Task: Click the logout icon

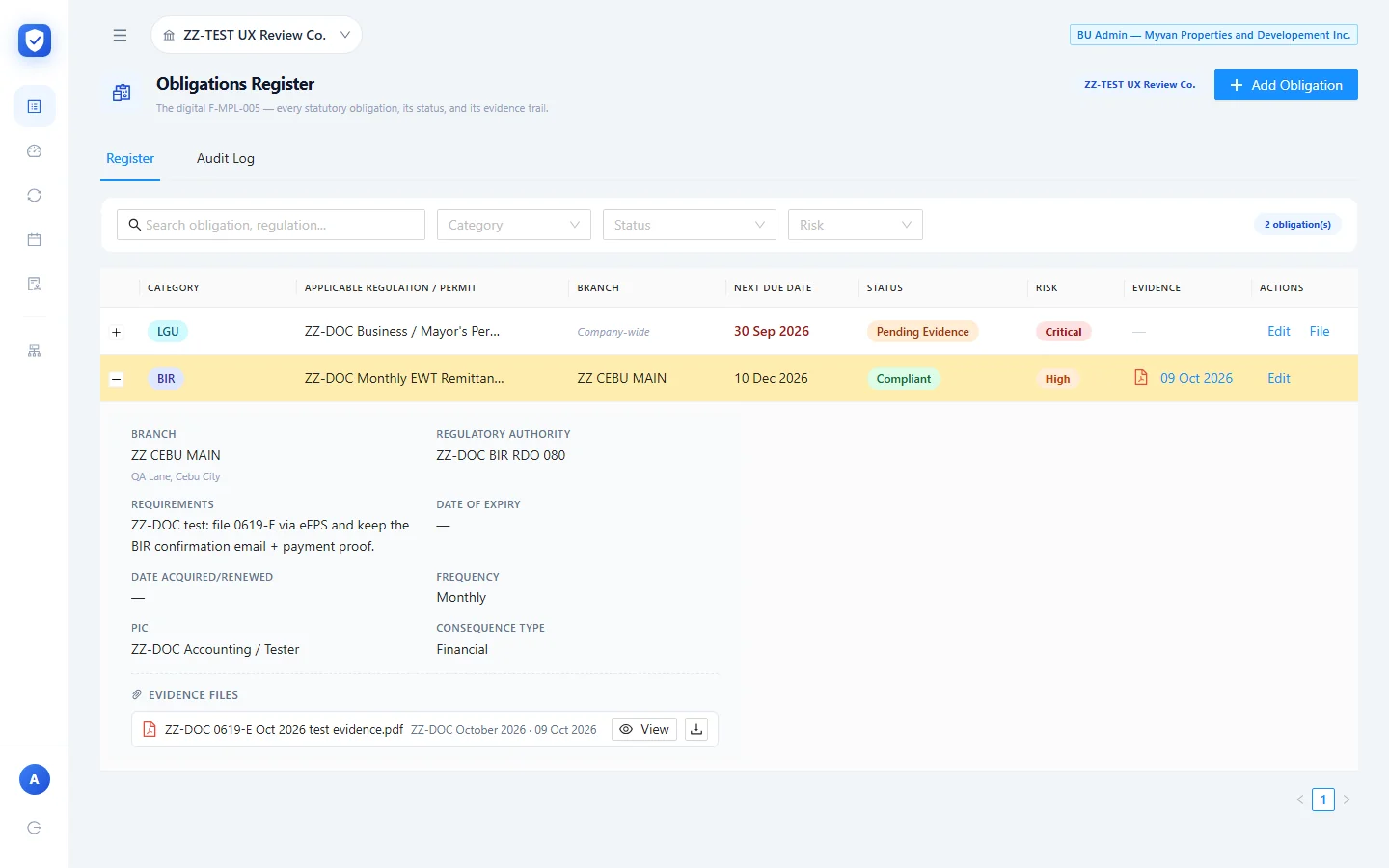Action: (x=35, y=827)
